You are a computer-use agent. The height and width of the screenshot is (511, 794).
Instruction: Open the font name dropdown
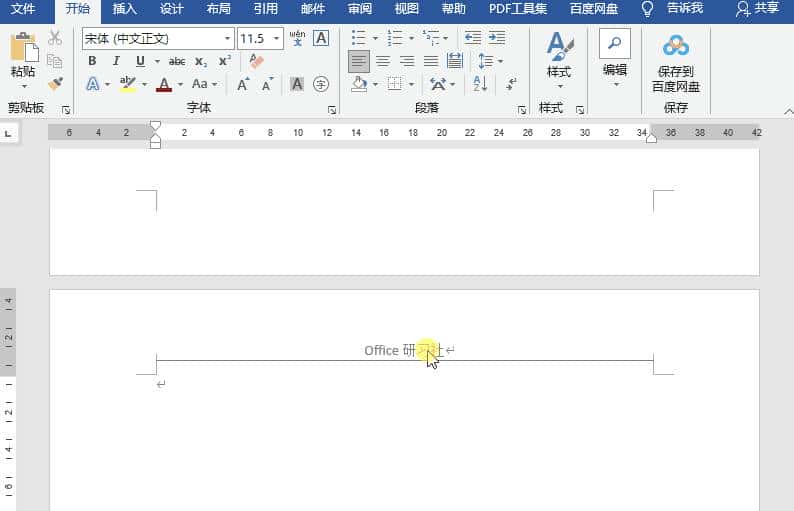227,38
